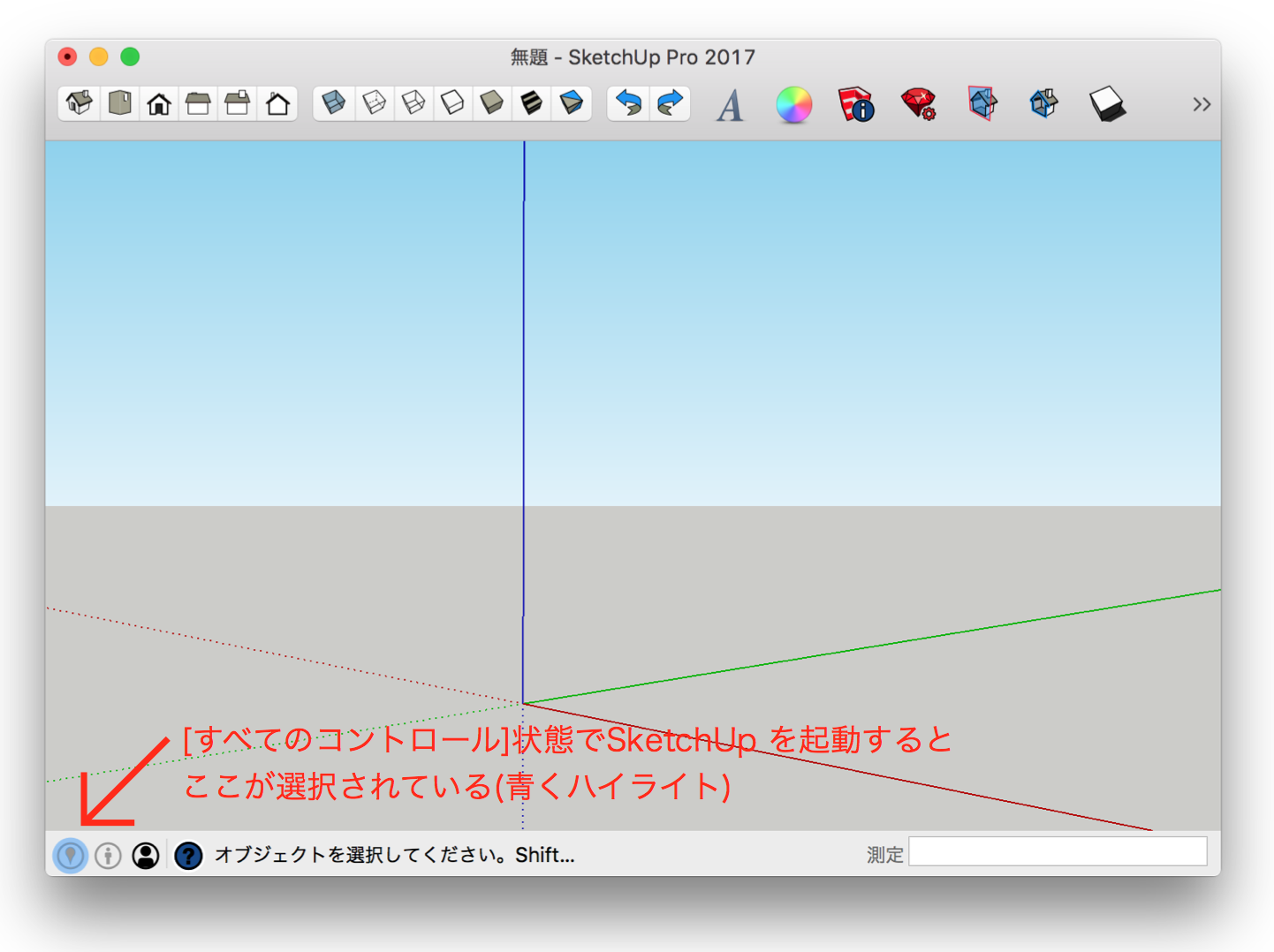Select Monochrome face style

572,103
